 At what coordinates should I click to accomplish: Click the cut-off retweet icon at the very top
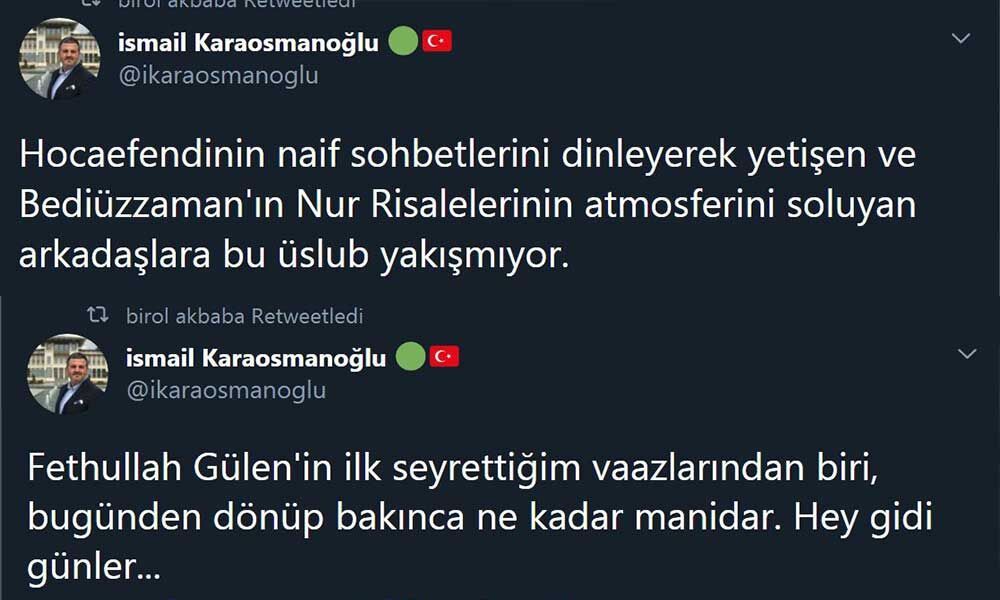91,3
